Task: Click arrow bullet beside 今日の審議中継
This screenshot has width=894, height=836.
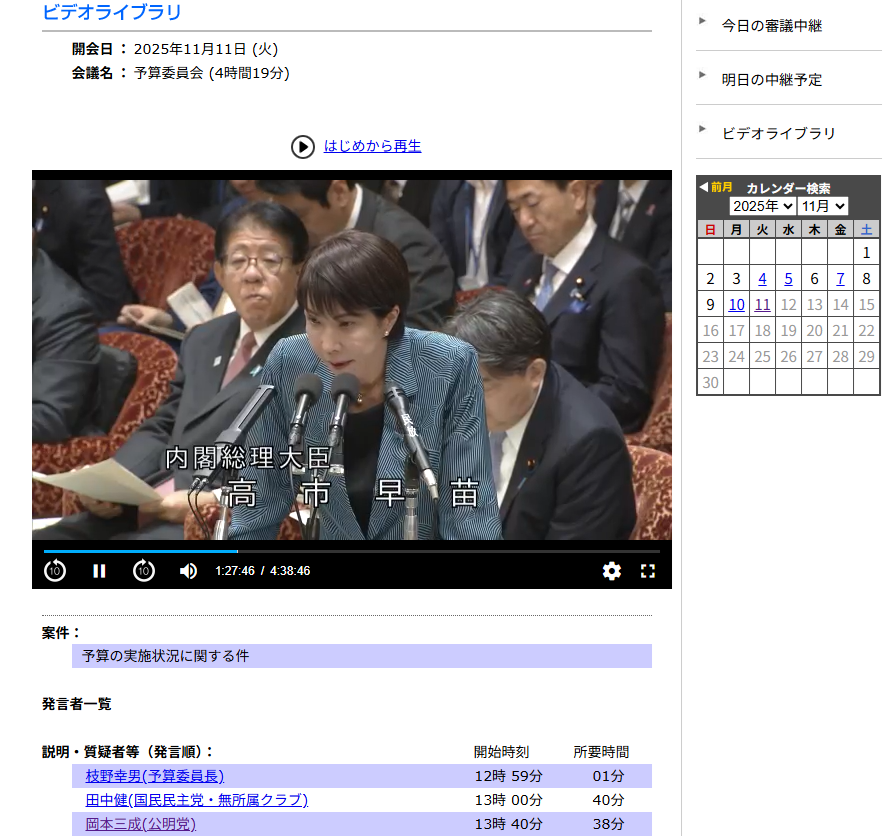Action: click(x=702, y=21)
